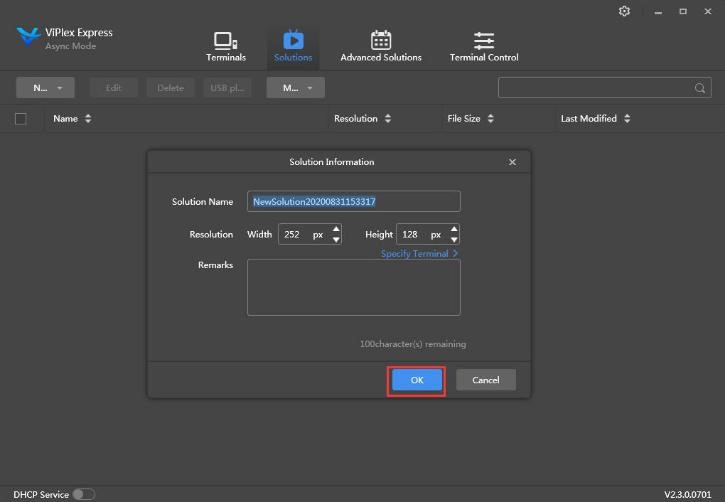Maximize the ViPlex Express window
Screen dimensions: 725x502
point(683,12)
